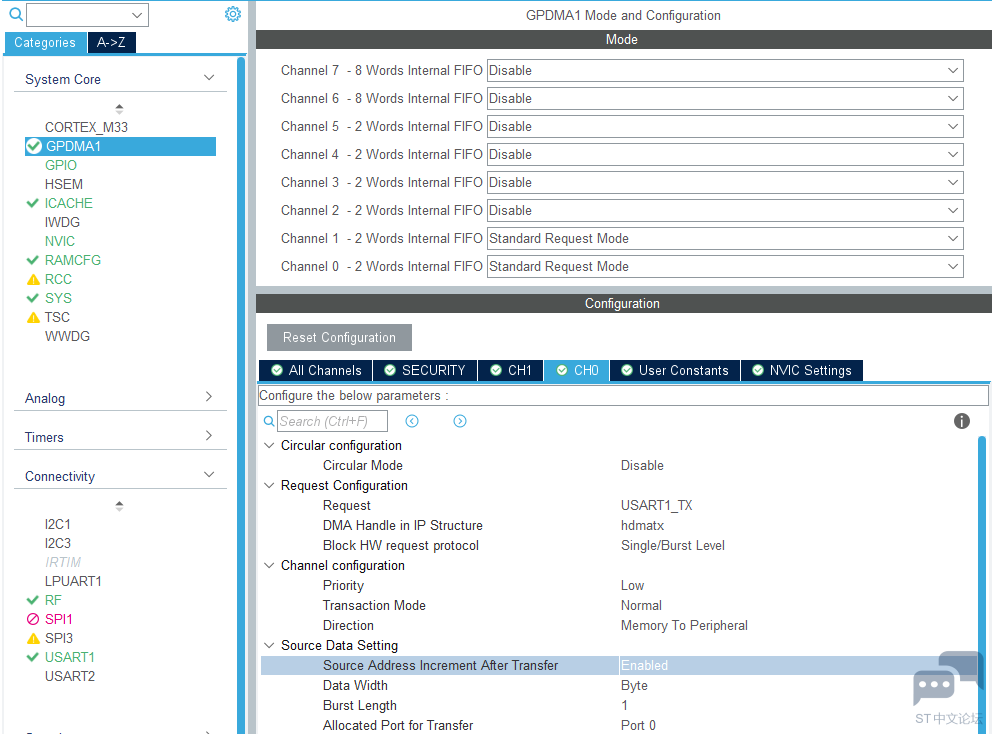Click the Direction value Memory To Peripheral
This screenshot has width=992, height=734.
(684, 625)
